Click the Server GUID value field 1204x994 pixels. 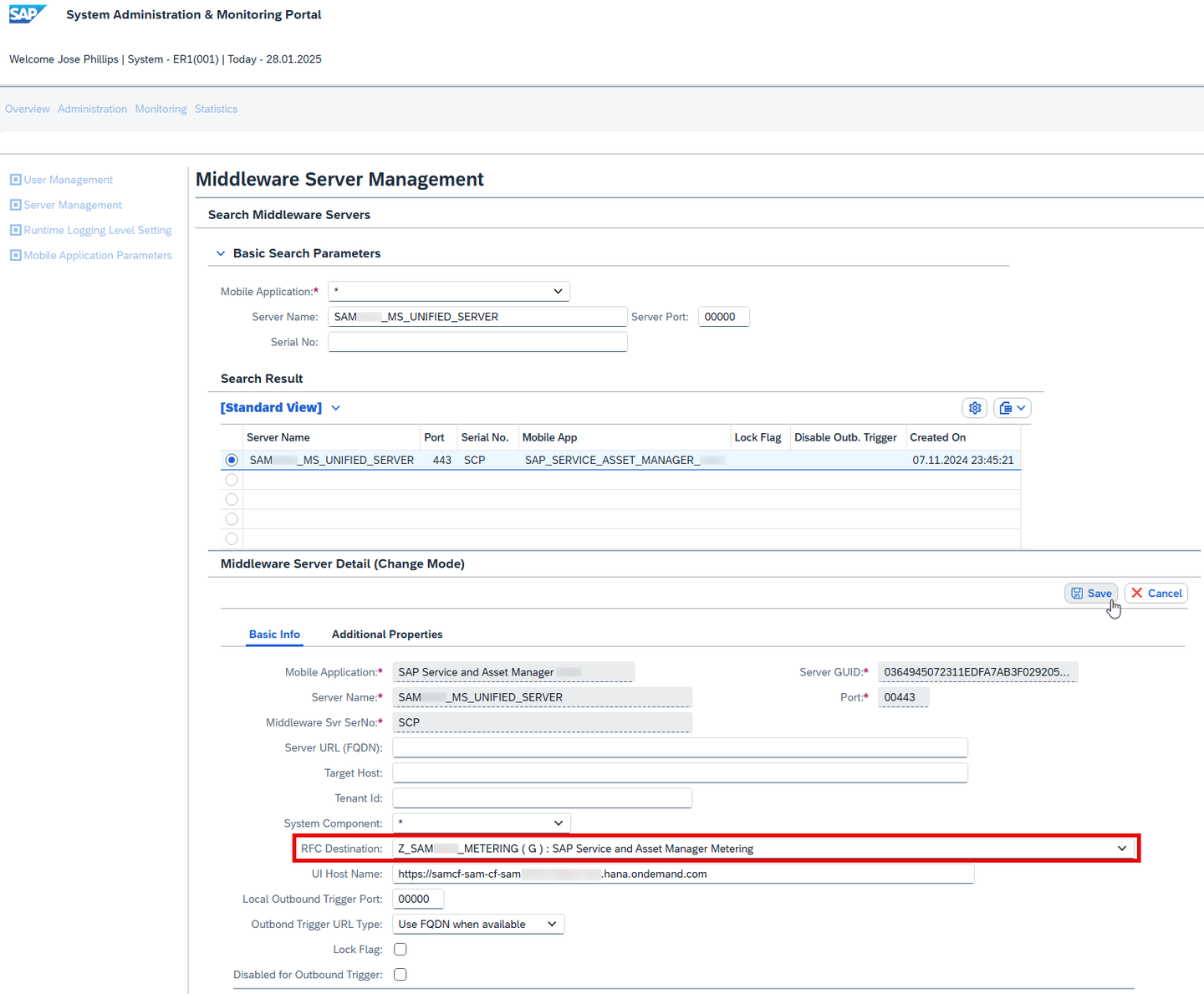[x=978, y=672]
